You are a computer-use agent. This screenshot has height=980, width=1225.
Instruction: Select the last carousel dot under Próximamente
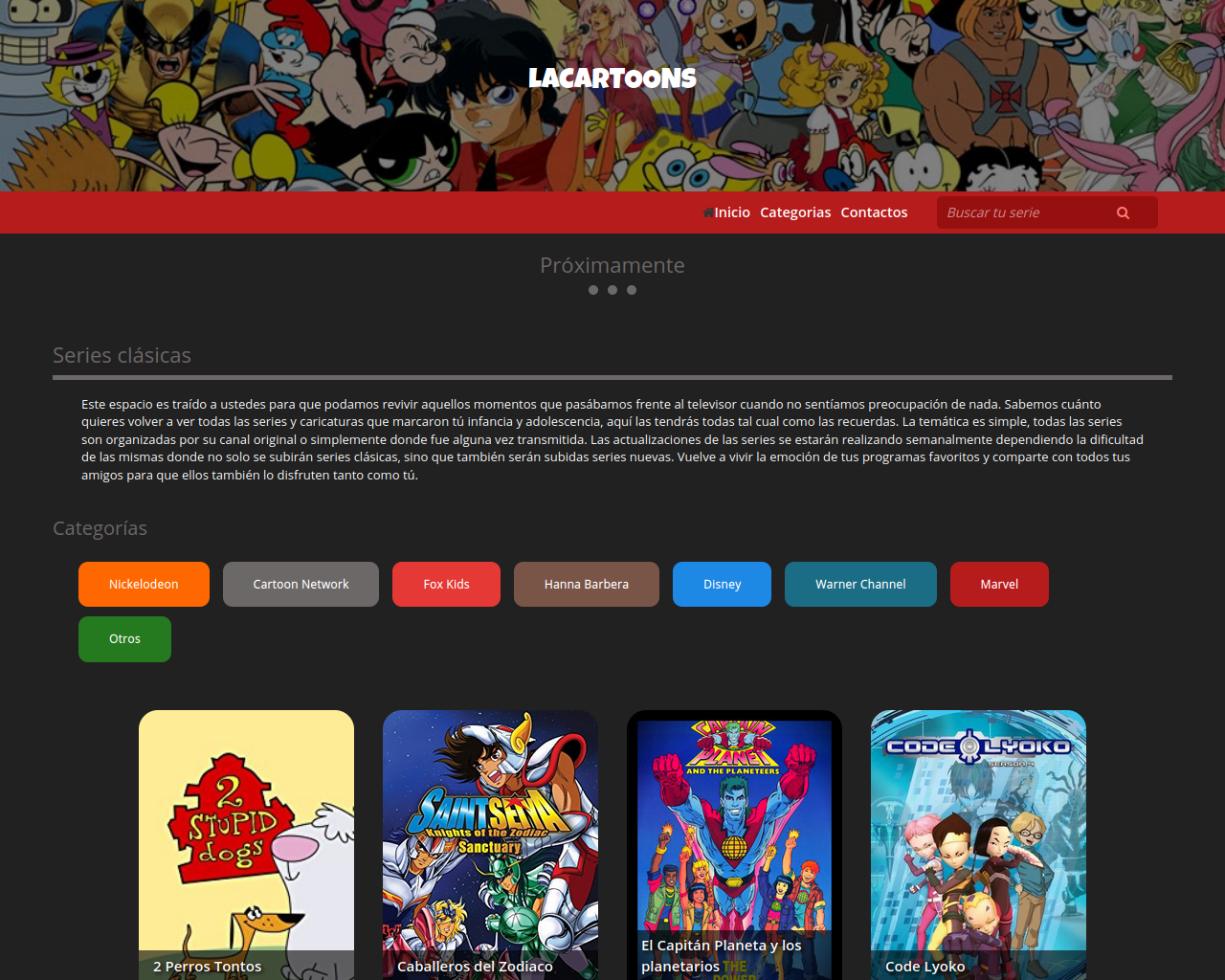tap(632, 290)
